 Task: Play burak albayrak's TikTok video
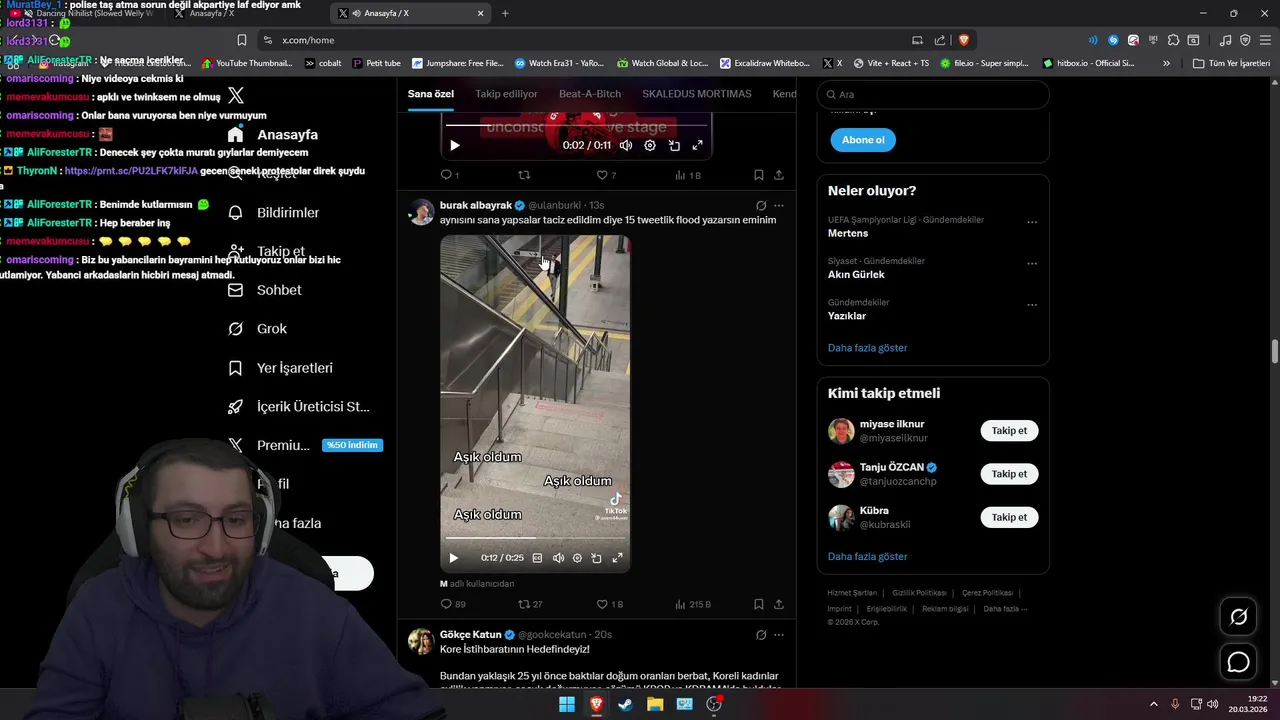click(453, 558)
